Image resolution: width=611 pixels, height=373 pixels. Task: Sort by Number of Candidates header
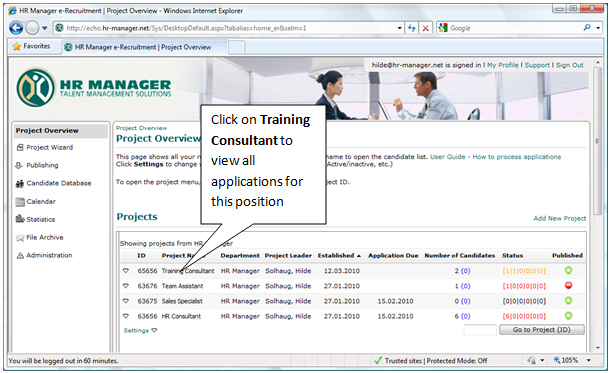click(459, 256)
